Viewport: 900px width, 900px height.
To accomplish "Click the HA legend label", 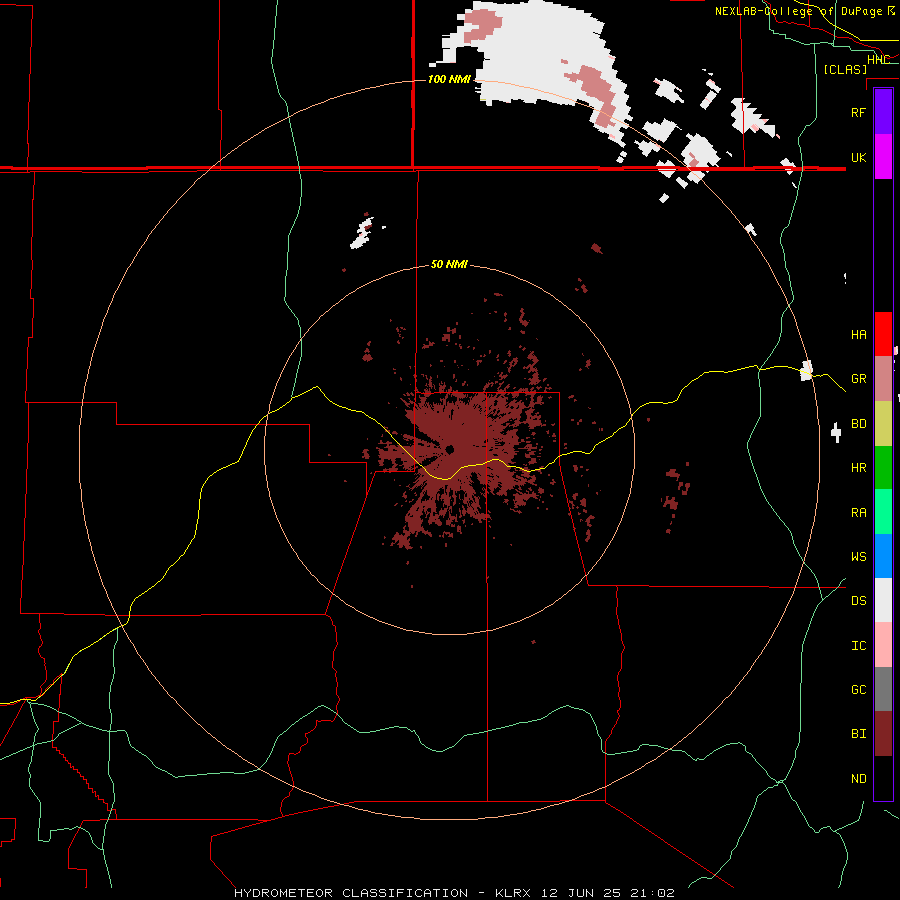I will [x=858, y=335].
